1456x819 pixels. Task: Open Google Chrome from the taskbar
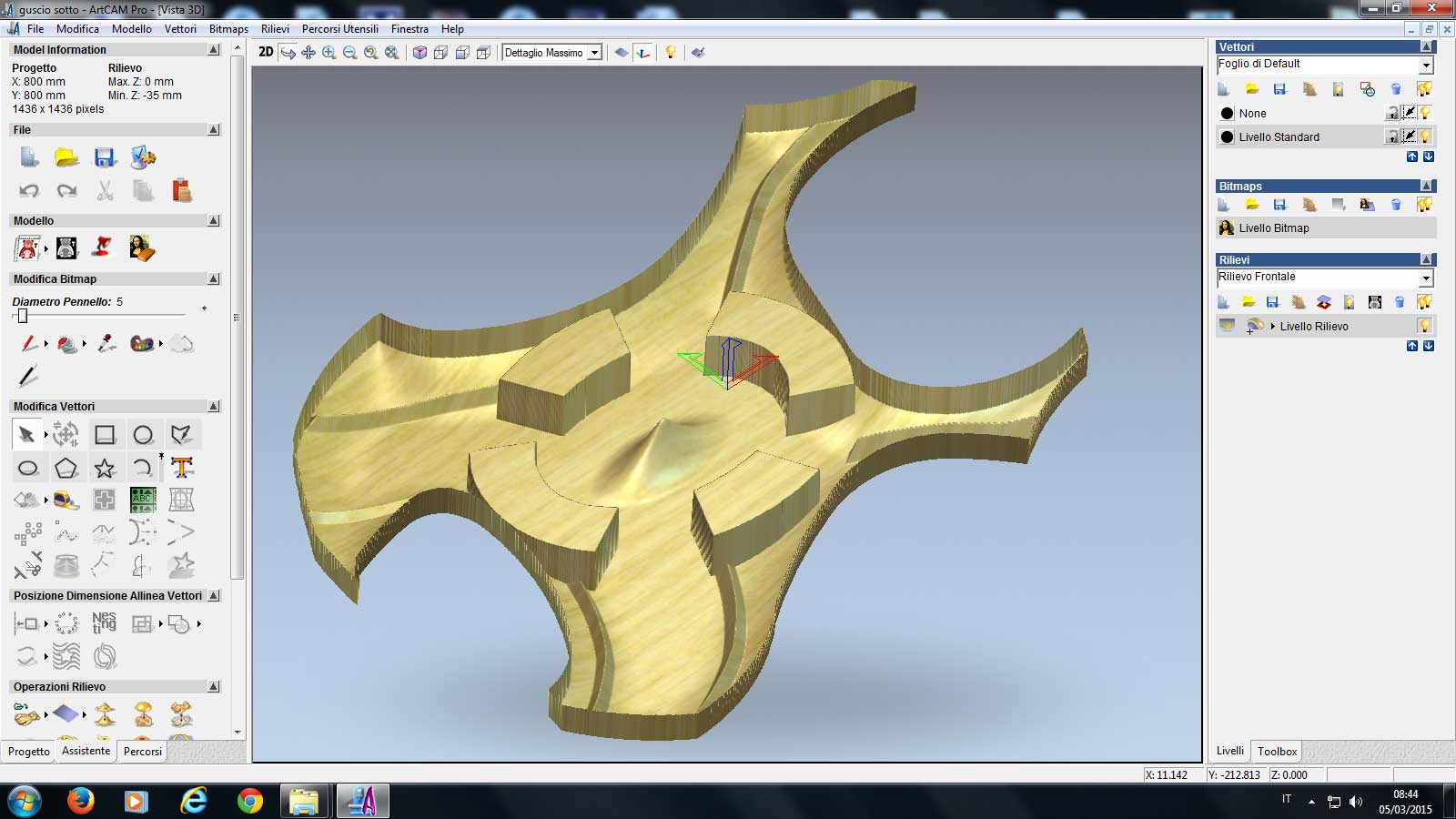tap(249, 801)
